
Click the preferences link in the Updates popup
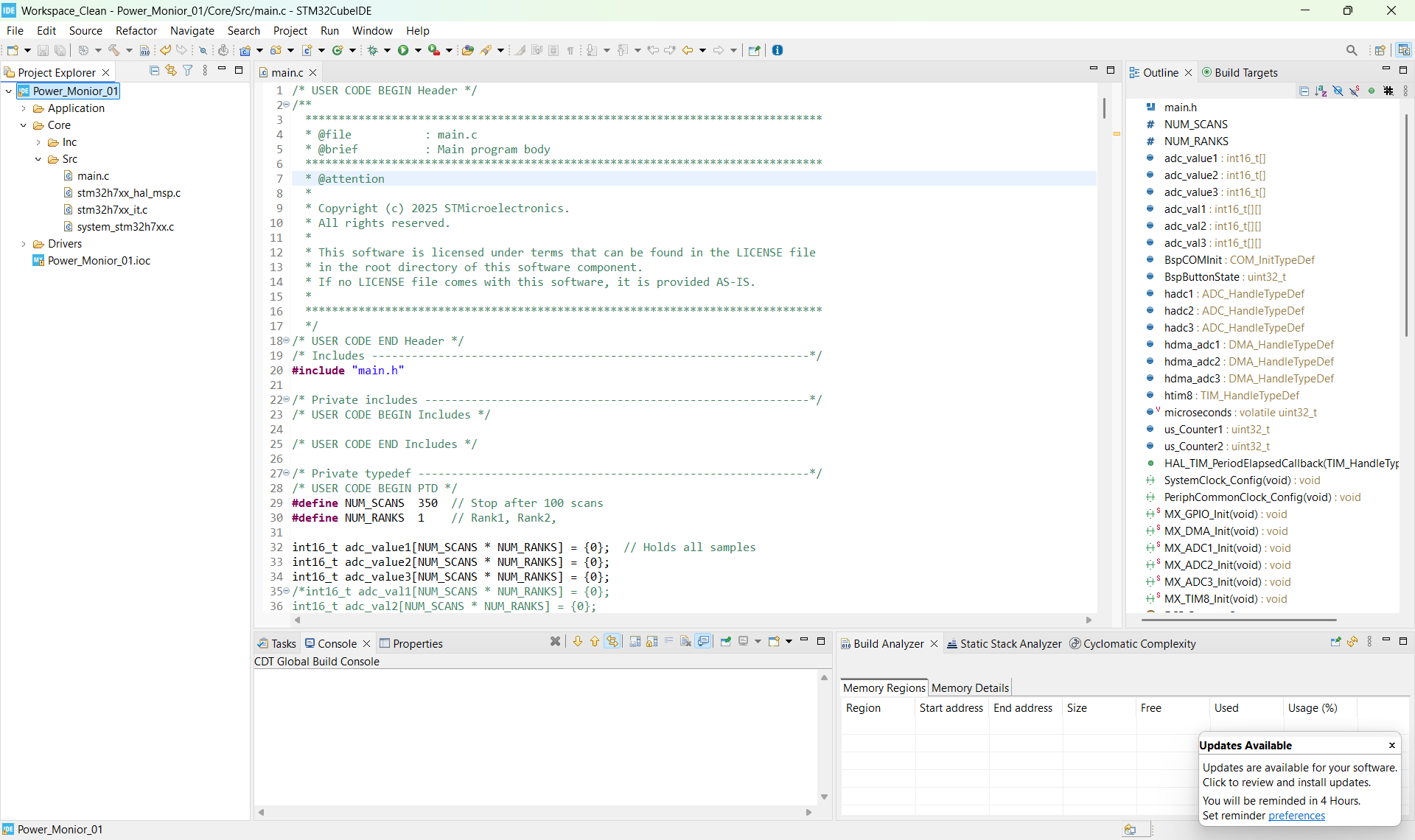point(1296,816)
